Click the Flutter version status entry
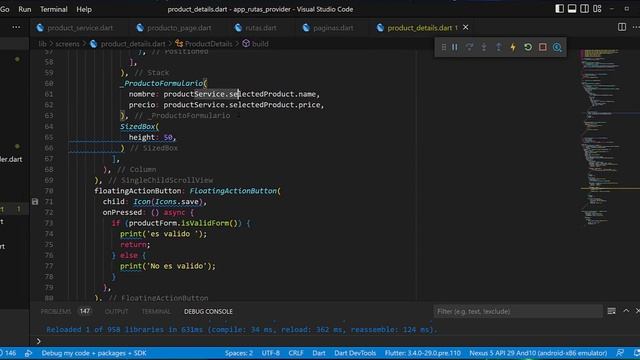 [x=422, y=353]
